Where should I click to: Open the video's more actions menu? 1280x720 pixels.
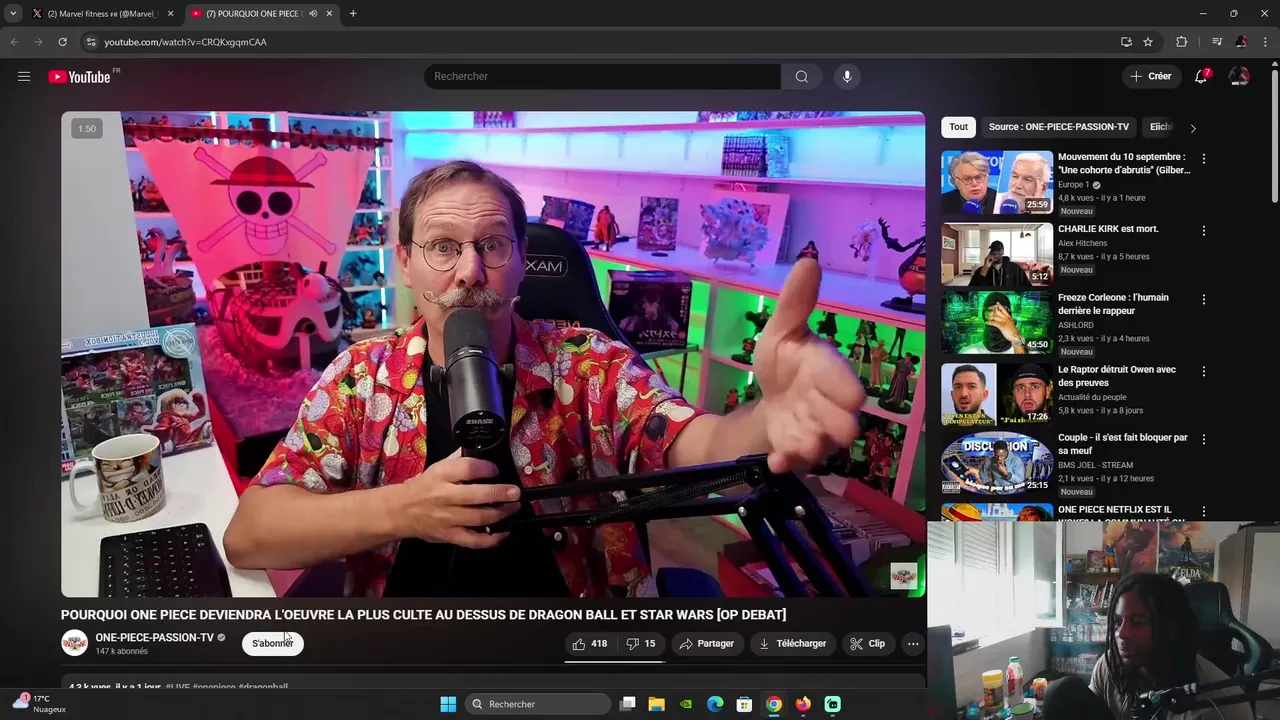pos(913,644)
